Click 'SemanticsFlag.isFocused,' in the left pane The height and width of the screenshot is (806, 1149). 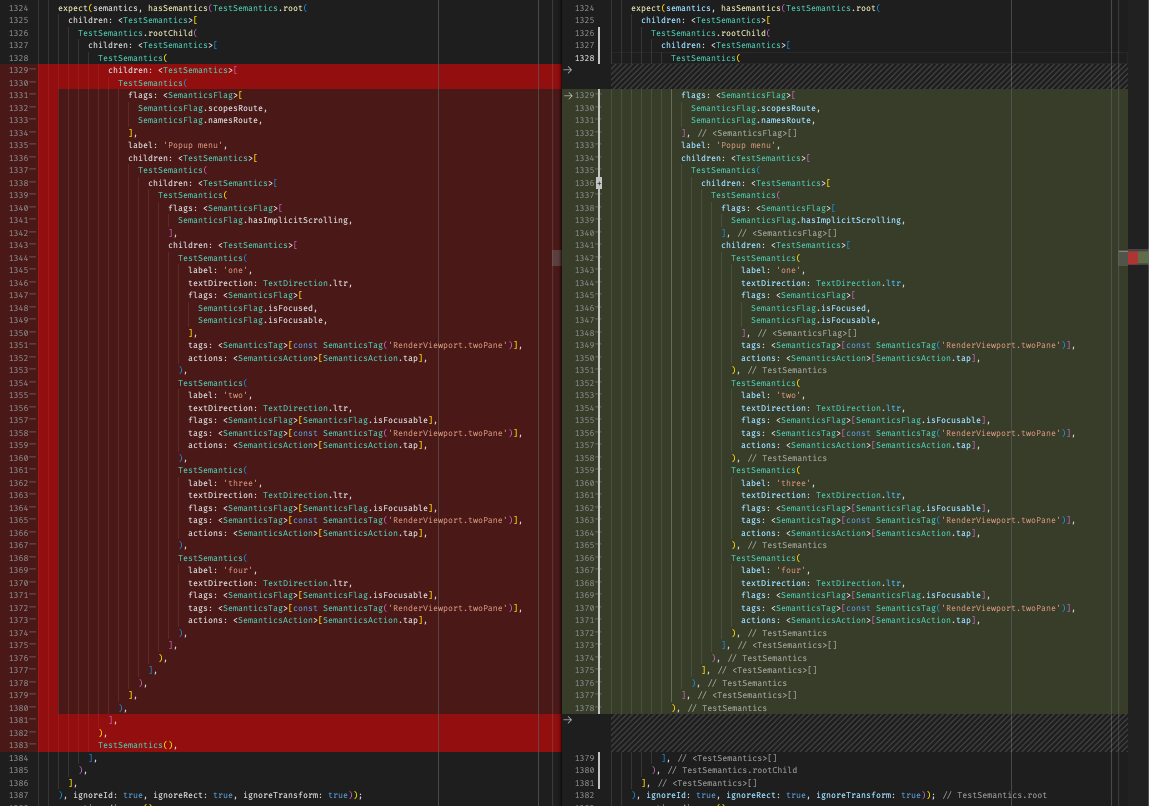pos(258,308)
